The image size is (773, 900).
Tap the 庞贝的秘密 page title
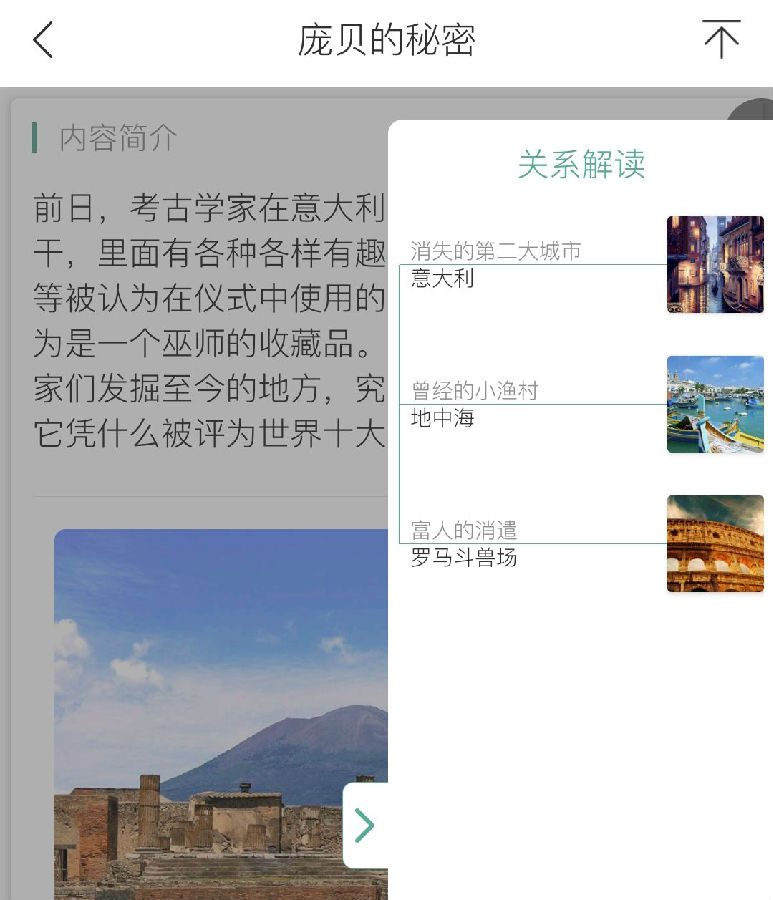(386, 40)
